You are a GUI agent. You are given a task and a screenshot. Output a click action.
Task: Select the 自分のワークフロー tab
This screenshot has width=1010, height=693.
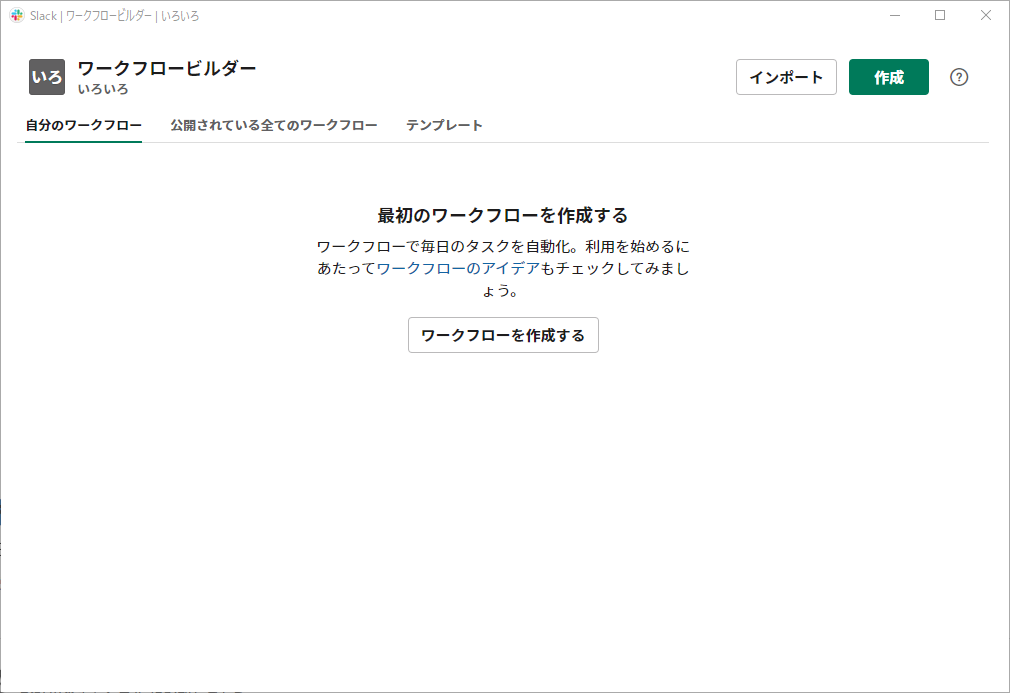(x=83, y=125)
